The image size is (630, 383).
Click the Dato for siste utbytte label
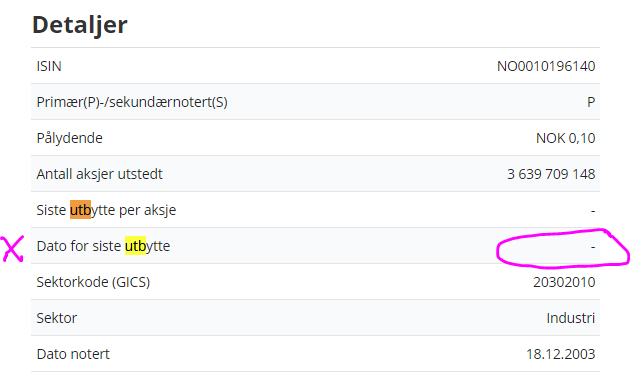point(103,246)
